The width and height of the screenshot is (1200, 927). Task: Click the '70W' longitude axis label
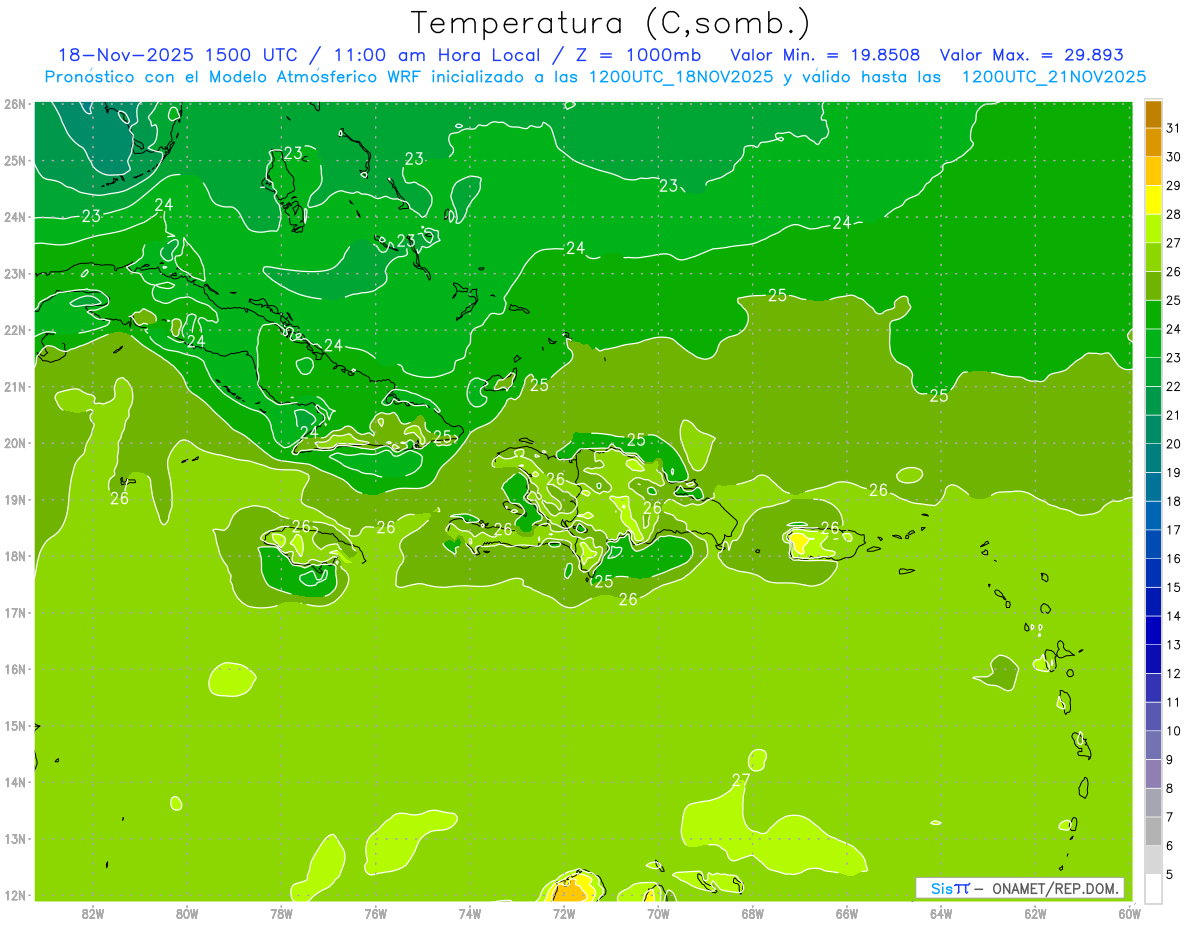click(658, 914)
